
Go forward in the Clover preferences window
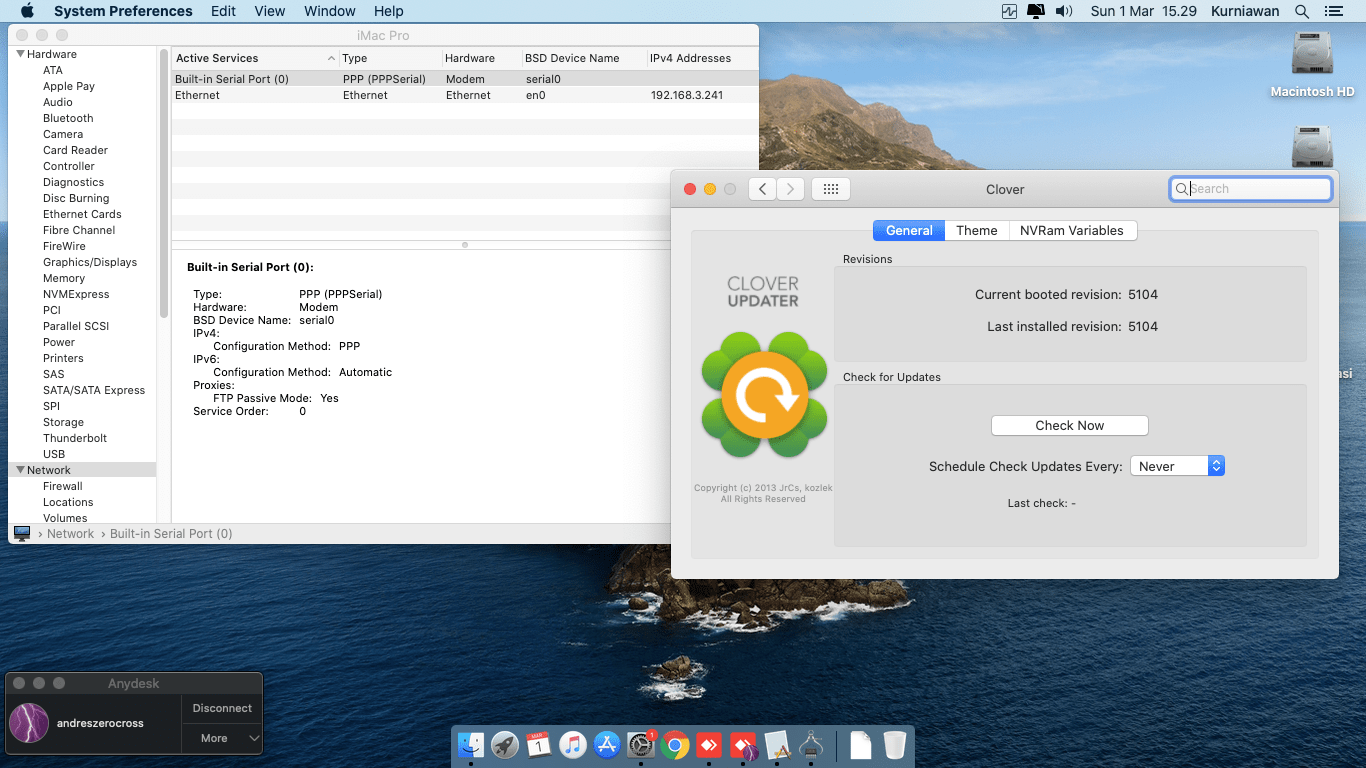point(791,189)
